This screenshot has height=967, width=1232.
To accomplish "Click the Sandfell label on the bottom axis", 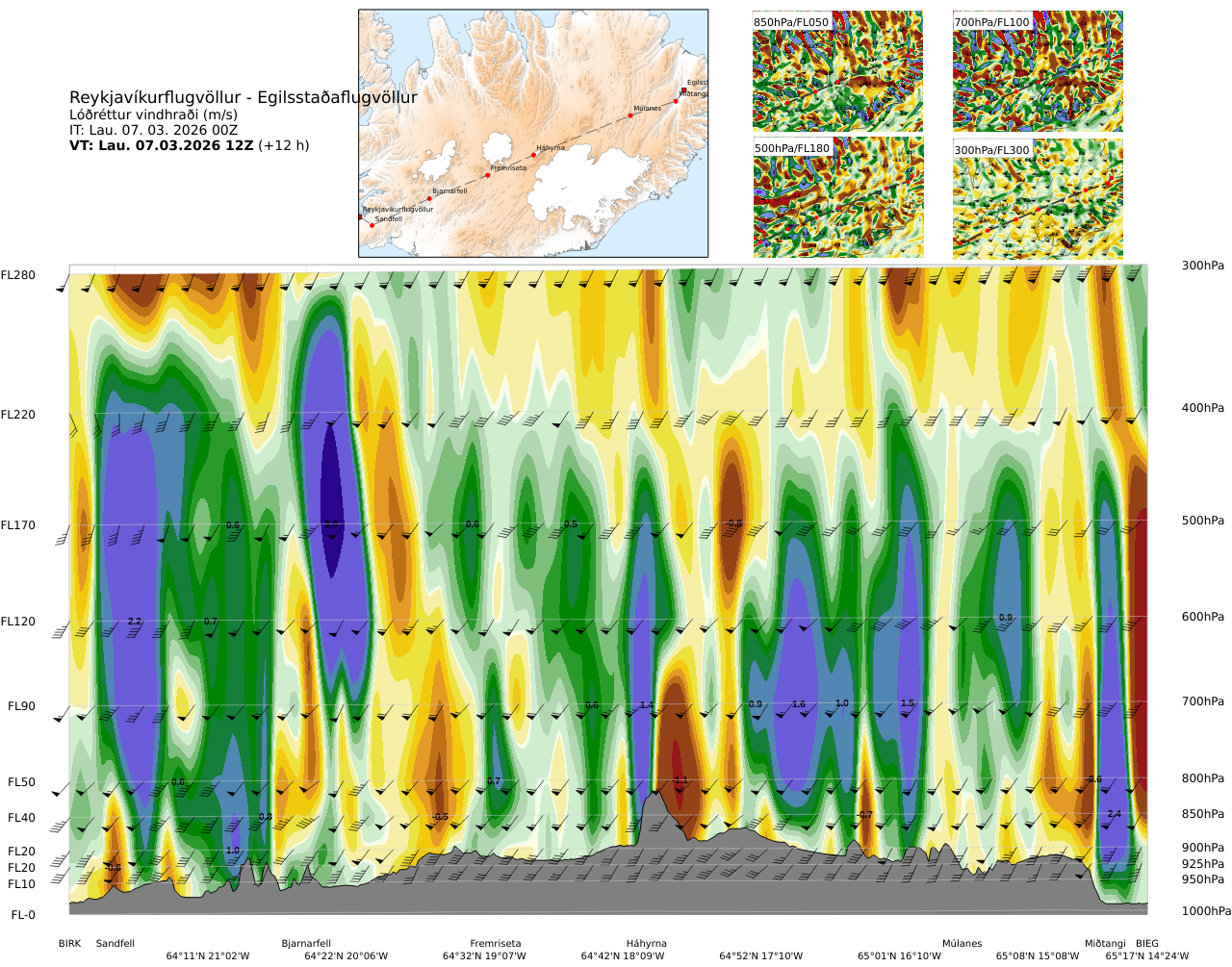I will coord(115,944).
